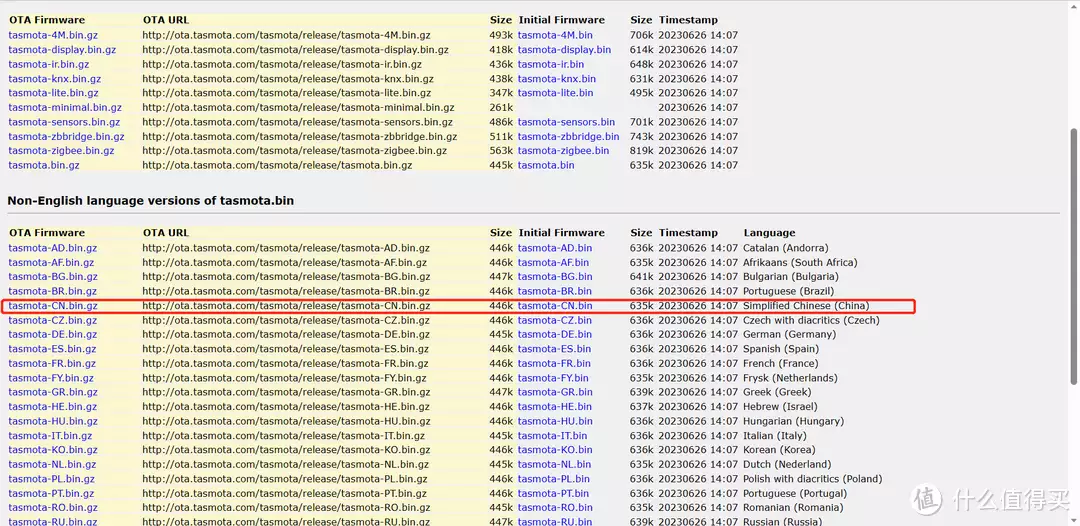Open the tasmota-BG.bin.gz OTA link

53,277
